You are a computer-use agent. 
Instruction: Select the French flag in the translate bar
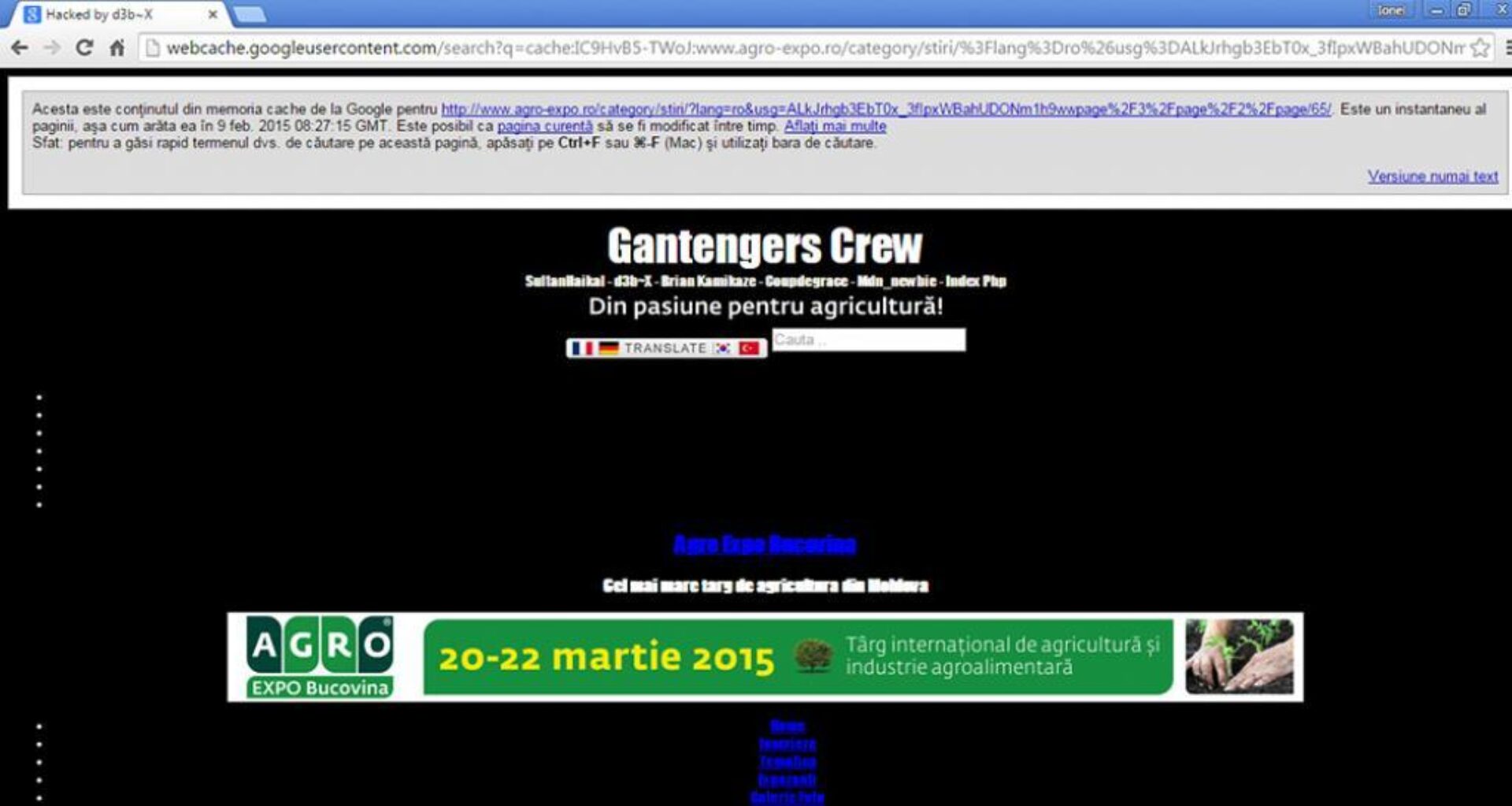[x=582, y=348]
